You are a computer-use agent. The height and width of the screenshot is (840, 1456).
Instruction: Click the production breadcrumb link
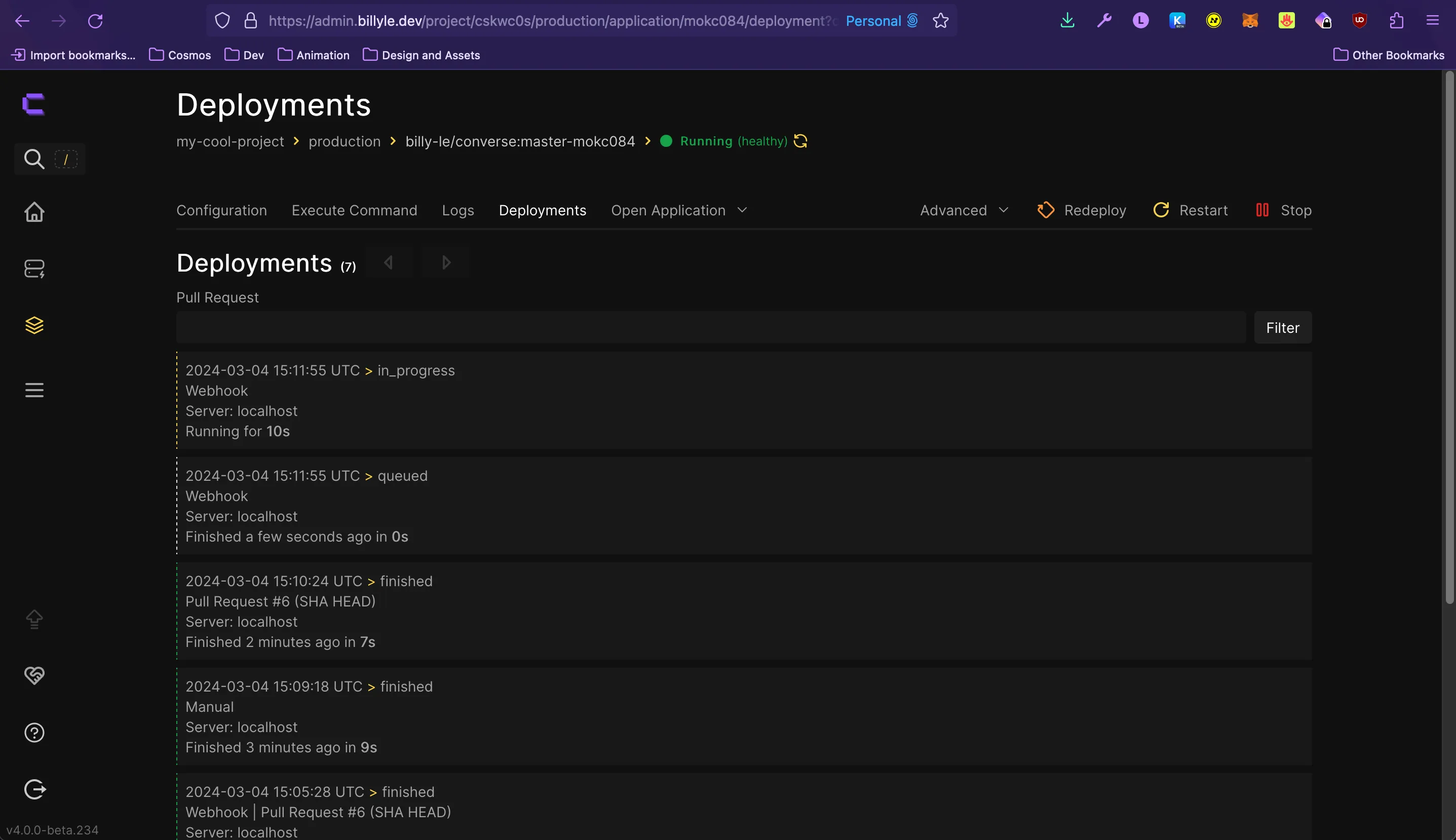[x=344, y=141]
